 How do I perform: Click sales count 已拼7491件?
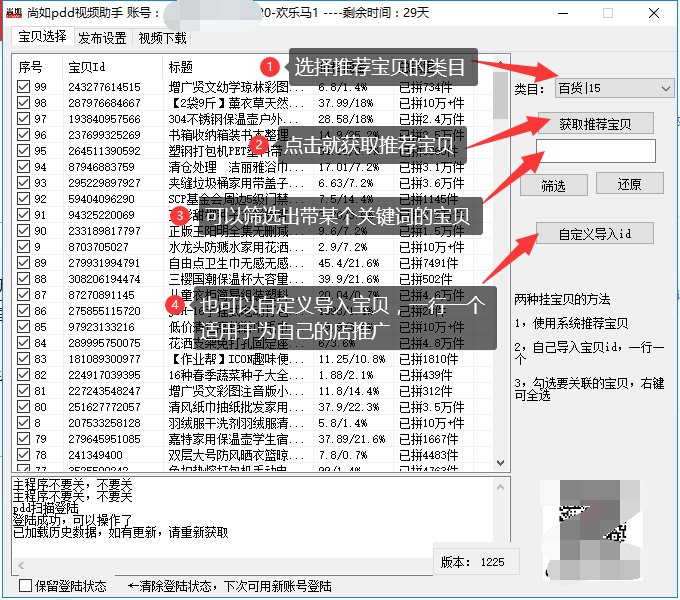tap(428, 263)
